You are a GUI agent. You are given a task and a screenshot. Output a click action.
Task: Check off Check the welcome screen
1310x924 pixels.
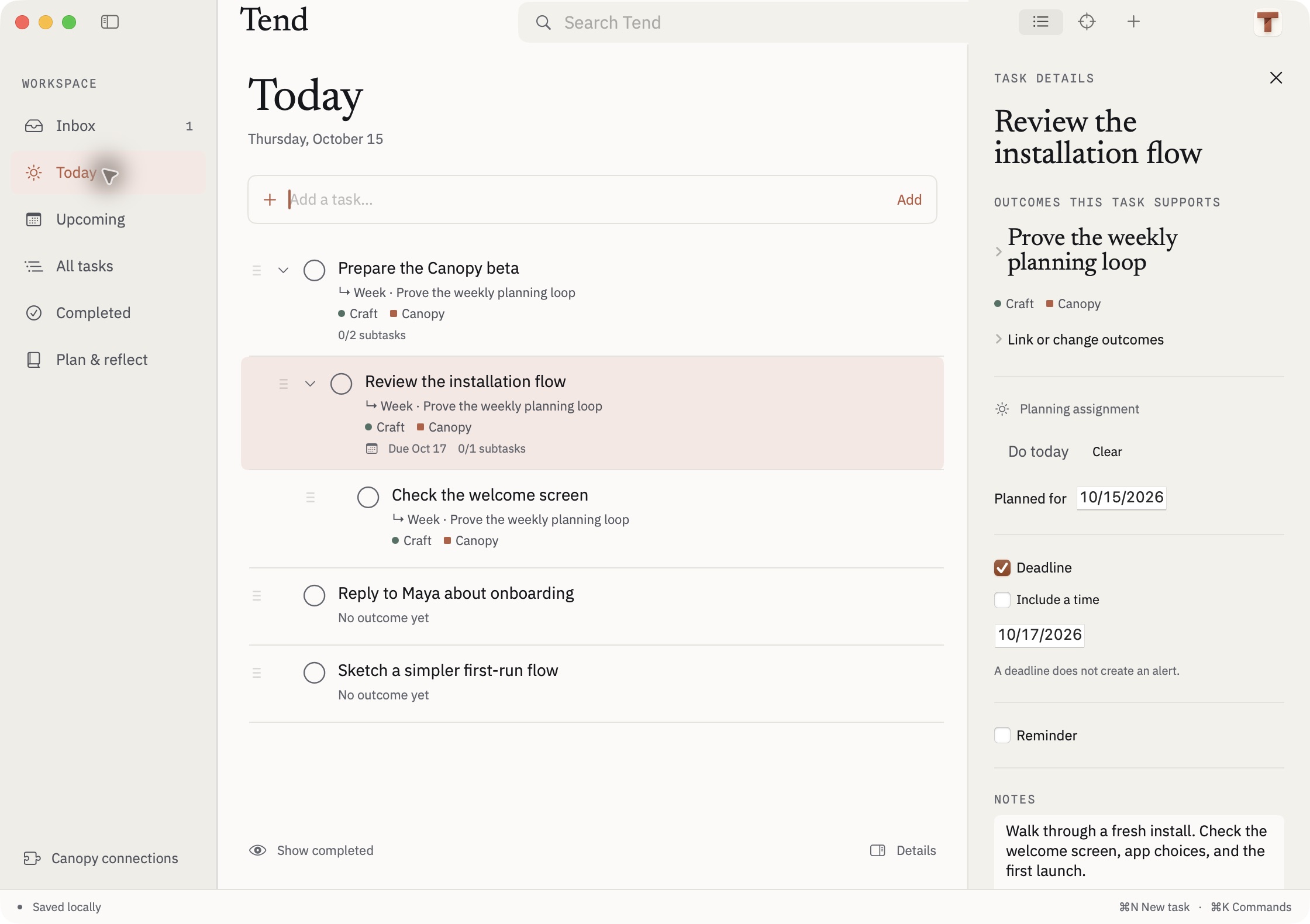(x=368, y=497)
